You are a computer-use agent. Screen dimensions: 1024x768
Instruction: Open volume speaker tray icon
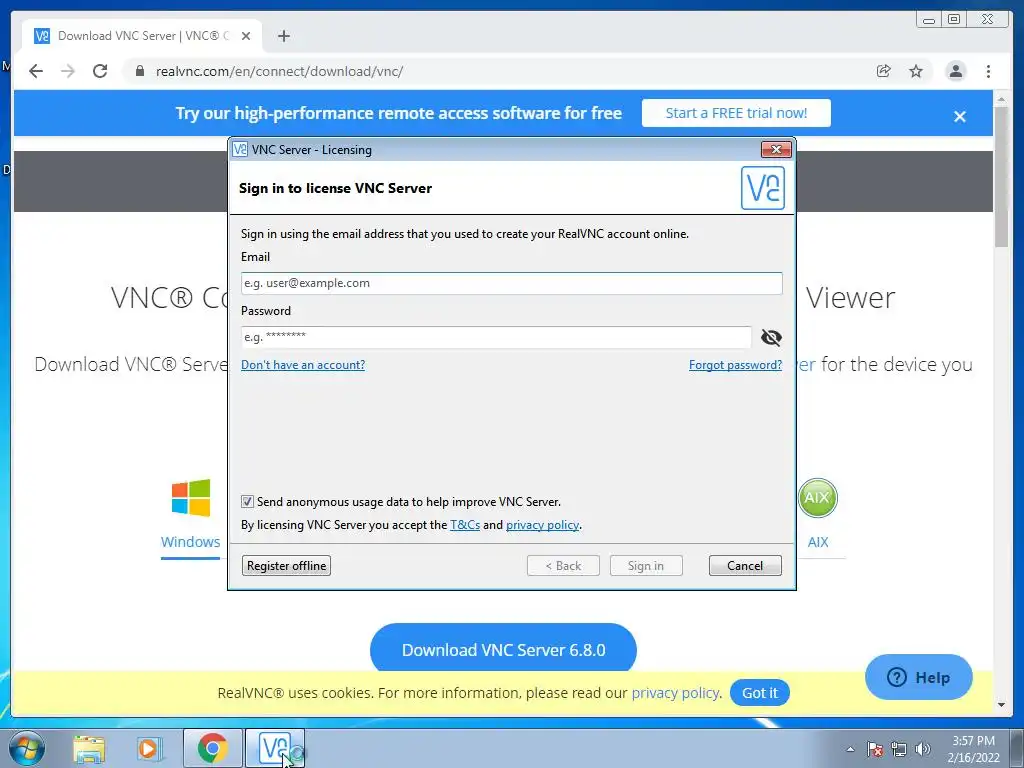[923, 749]
